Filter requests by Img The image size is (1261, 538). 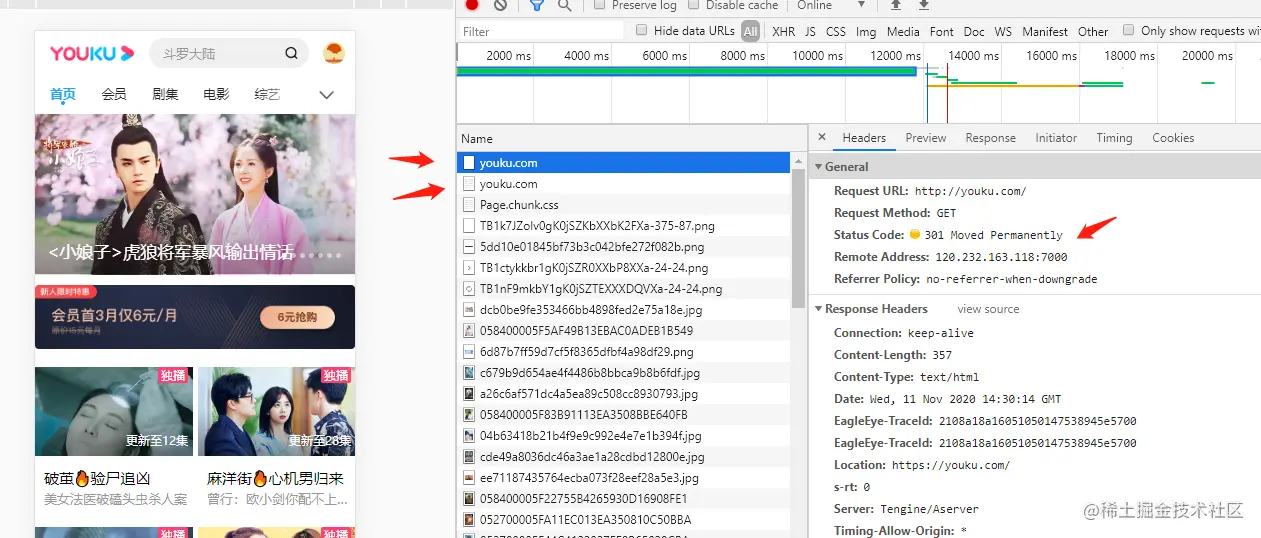point(866,32)
